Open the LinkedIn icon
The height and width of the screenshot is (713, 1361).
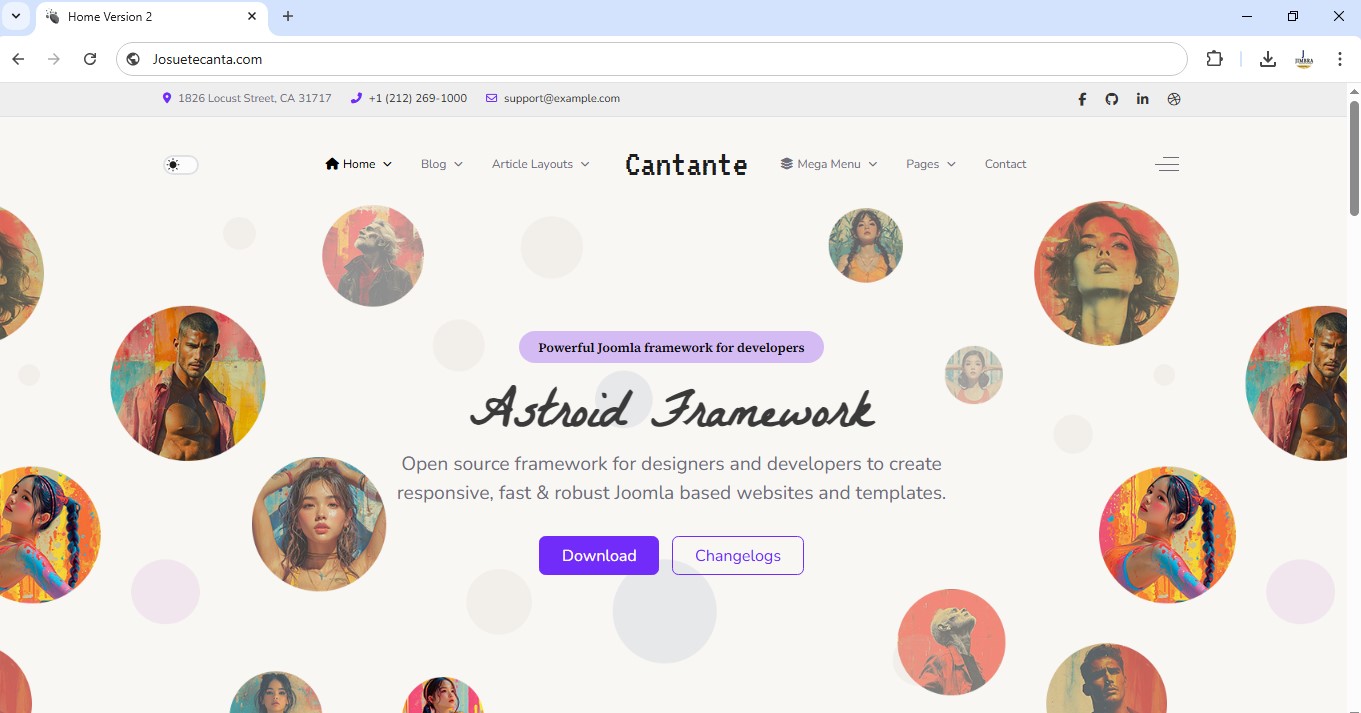pos(1143,99)
